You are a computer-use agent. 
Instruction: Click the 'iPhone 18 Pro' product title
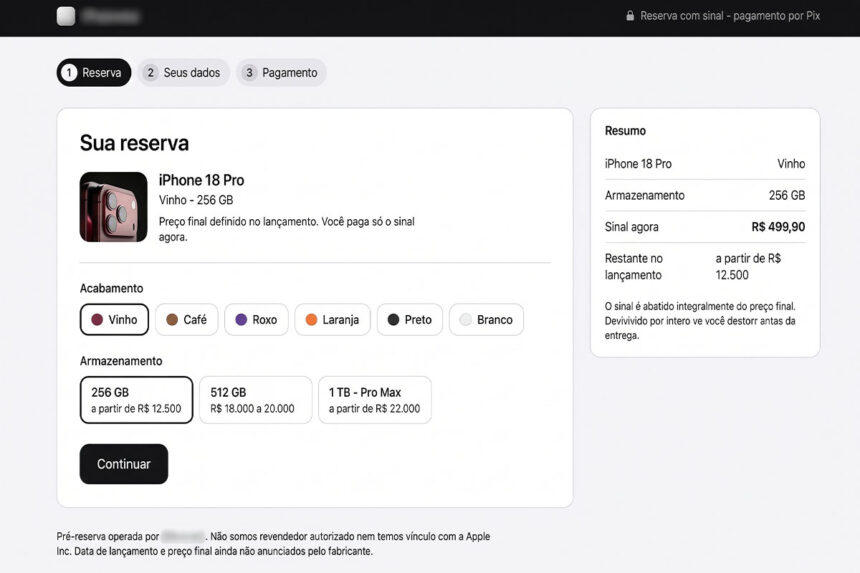[201, 180]
